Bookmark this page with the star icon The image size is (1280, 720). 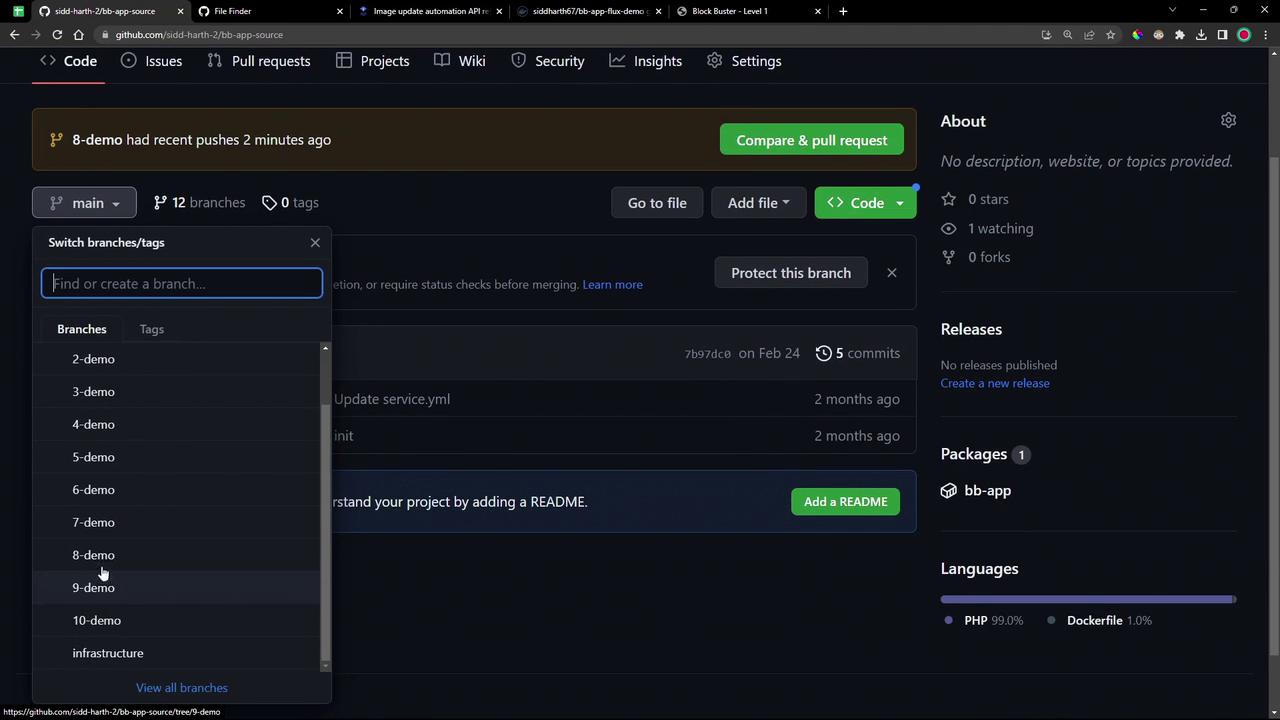pos(1110,35)
